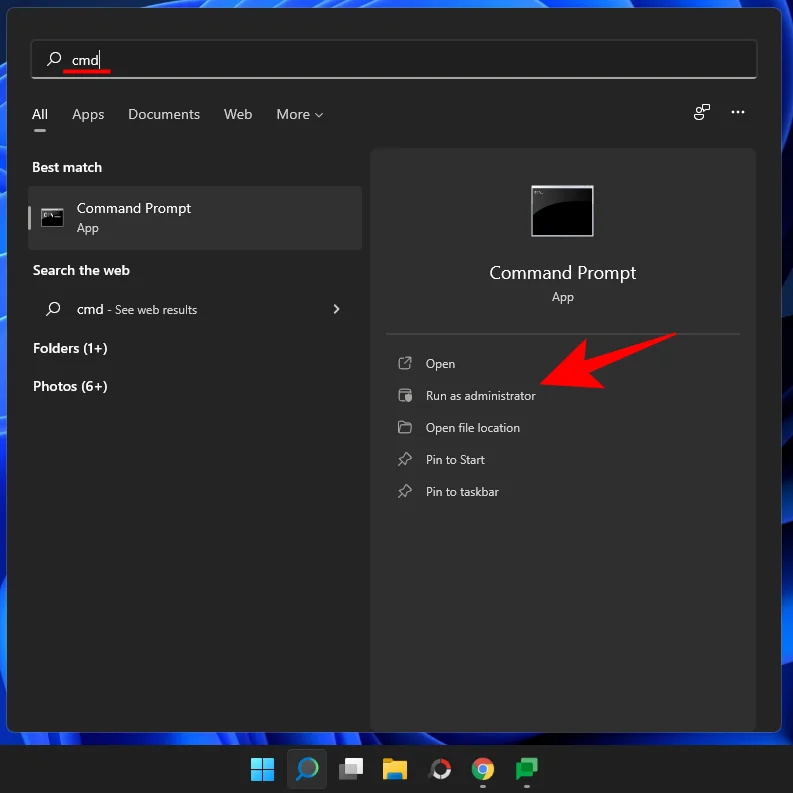This screenshot has height=793, width=793.
Task: Click Pin to taskbar
Action: coord(462,492)
